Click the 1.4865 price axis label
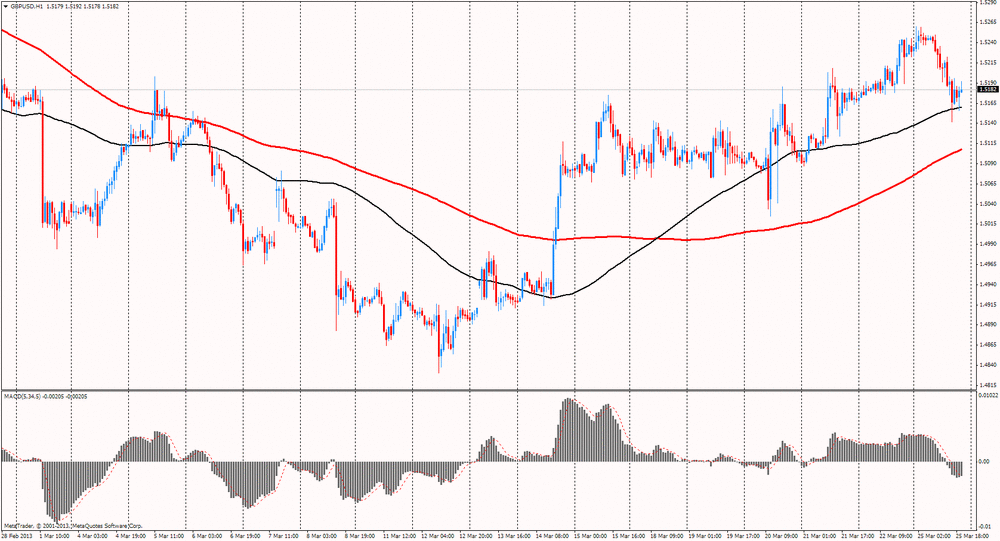 click(x=988, y=345)
